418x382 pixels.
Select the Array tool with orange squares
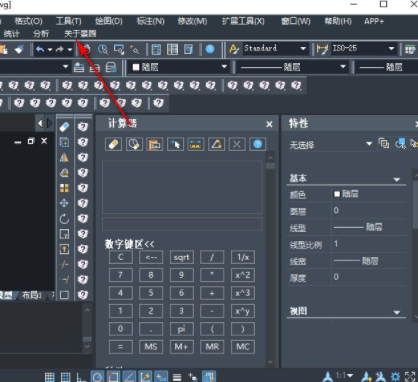[x=64, y=188]
